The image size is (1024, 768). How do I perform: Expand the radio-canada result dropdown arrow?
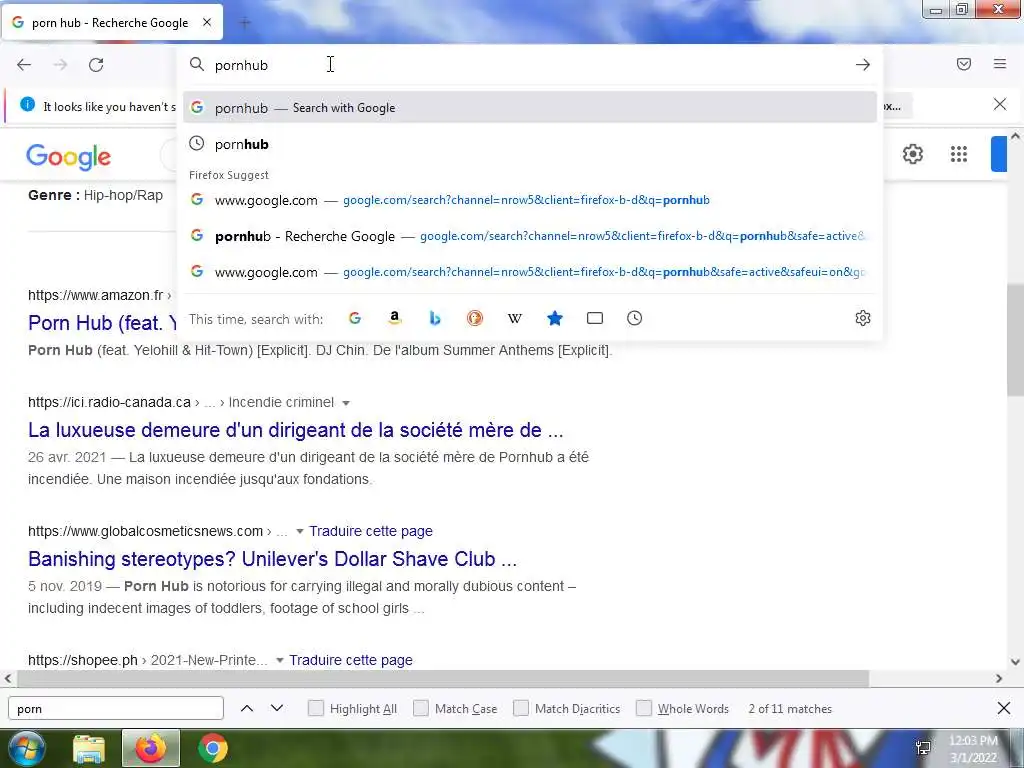coord(346,403)
